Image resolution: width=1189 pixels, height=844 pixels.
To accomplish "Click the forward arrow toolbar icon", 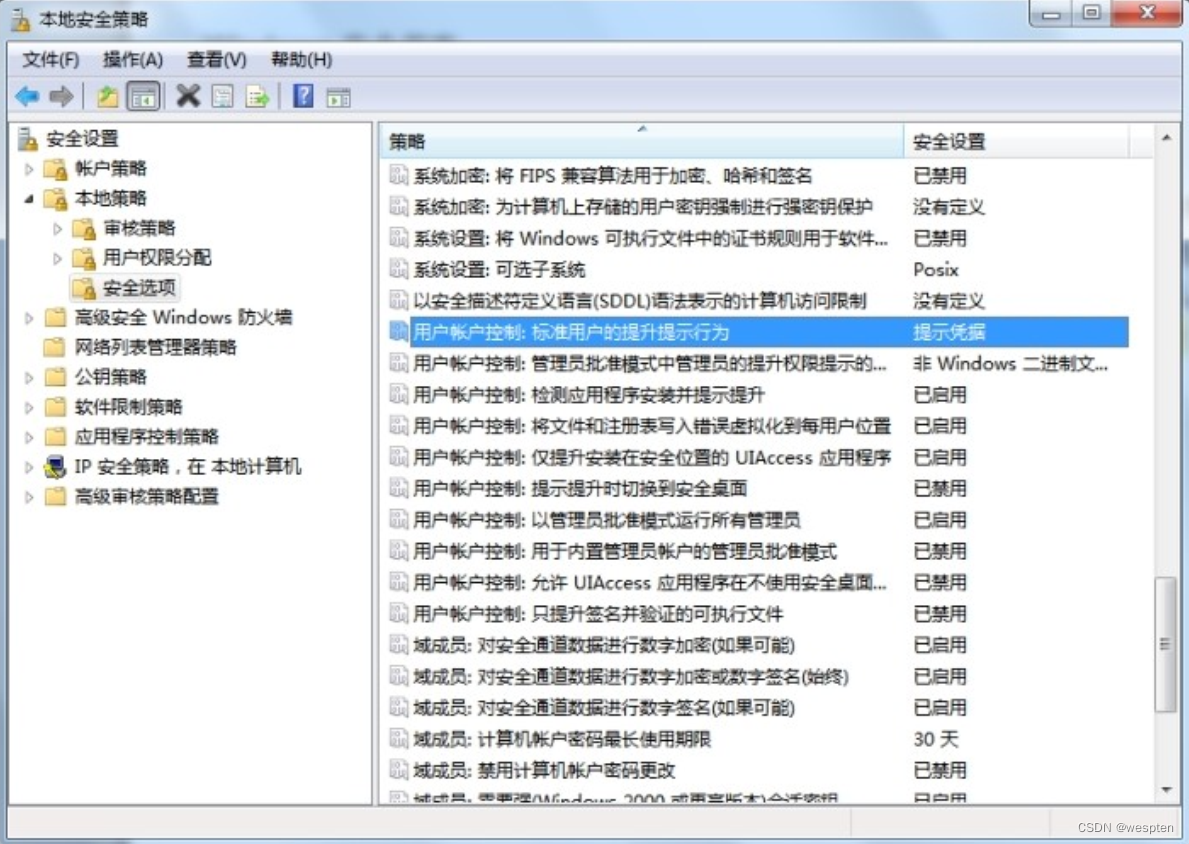I will pos(61,96).
